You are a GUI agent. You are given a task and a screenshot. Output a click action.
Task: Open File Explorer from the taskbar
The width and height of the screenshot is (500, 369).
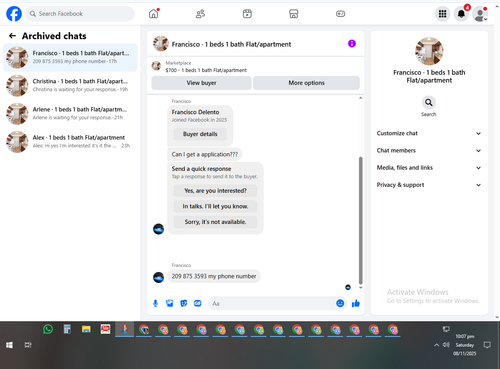coord(86,329)
